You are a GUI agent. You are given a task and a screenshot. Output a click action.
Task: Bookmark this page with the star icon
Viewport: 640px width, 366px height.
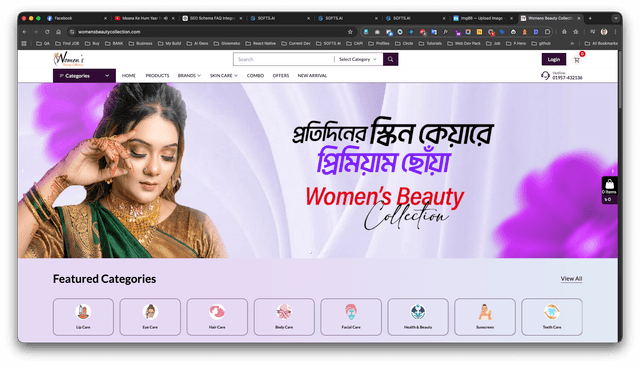(350, 32)
